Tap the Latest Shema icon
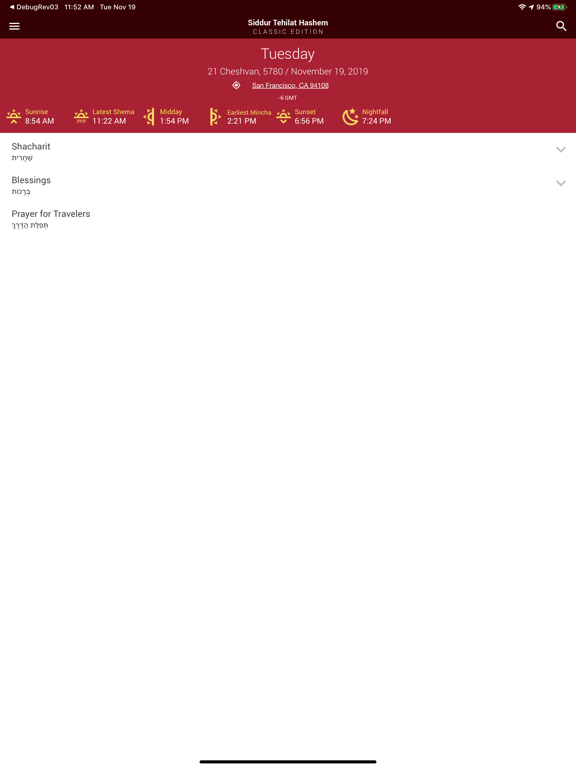Viewport: 576px width, 768px height. 81,117
